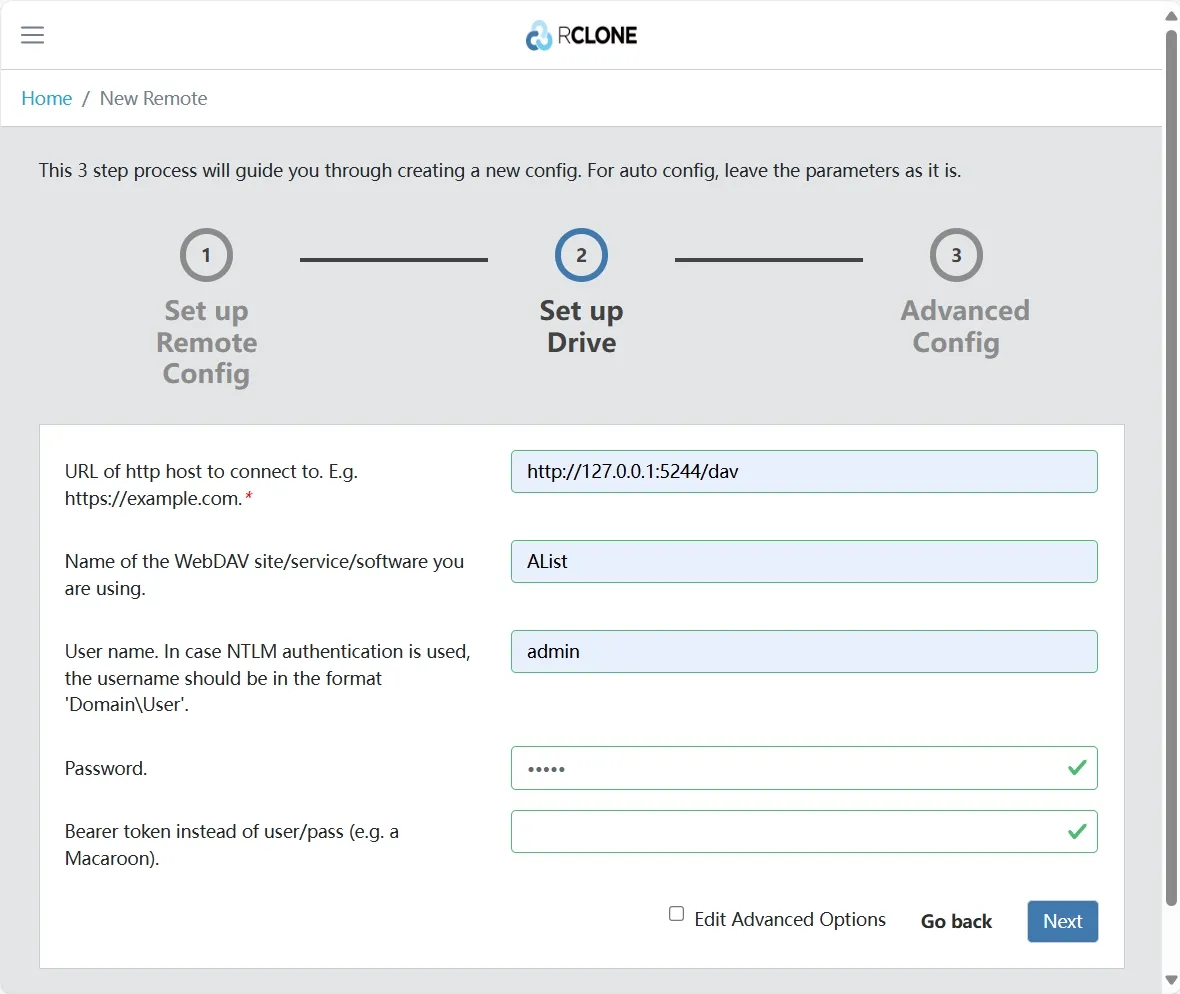The height and width of the screenshot is (994, 1180).
Task: Click green checkmark in Bearer token field
Action: [1077, 831]
